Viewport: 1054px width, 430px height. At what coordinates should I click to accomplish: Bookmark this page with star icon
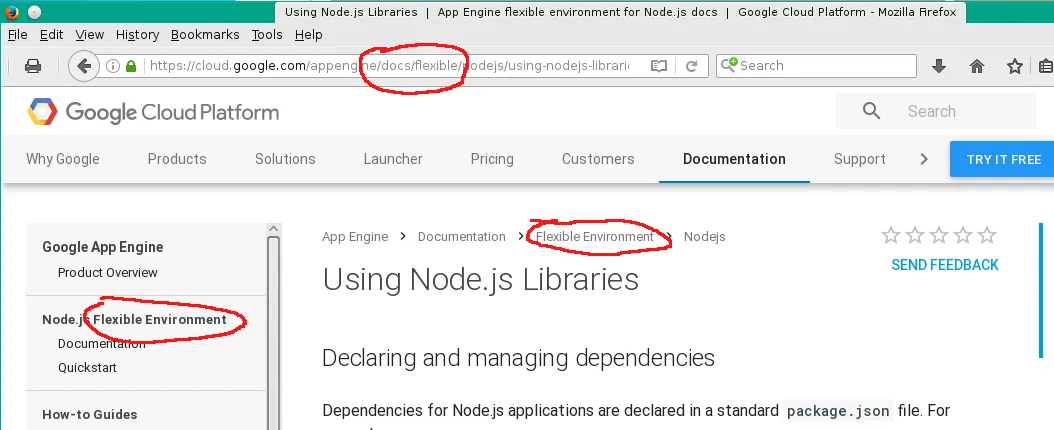click(1014, 66)
